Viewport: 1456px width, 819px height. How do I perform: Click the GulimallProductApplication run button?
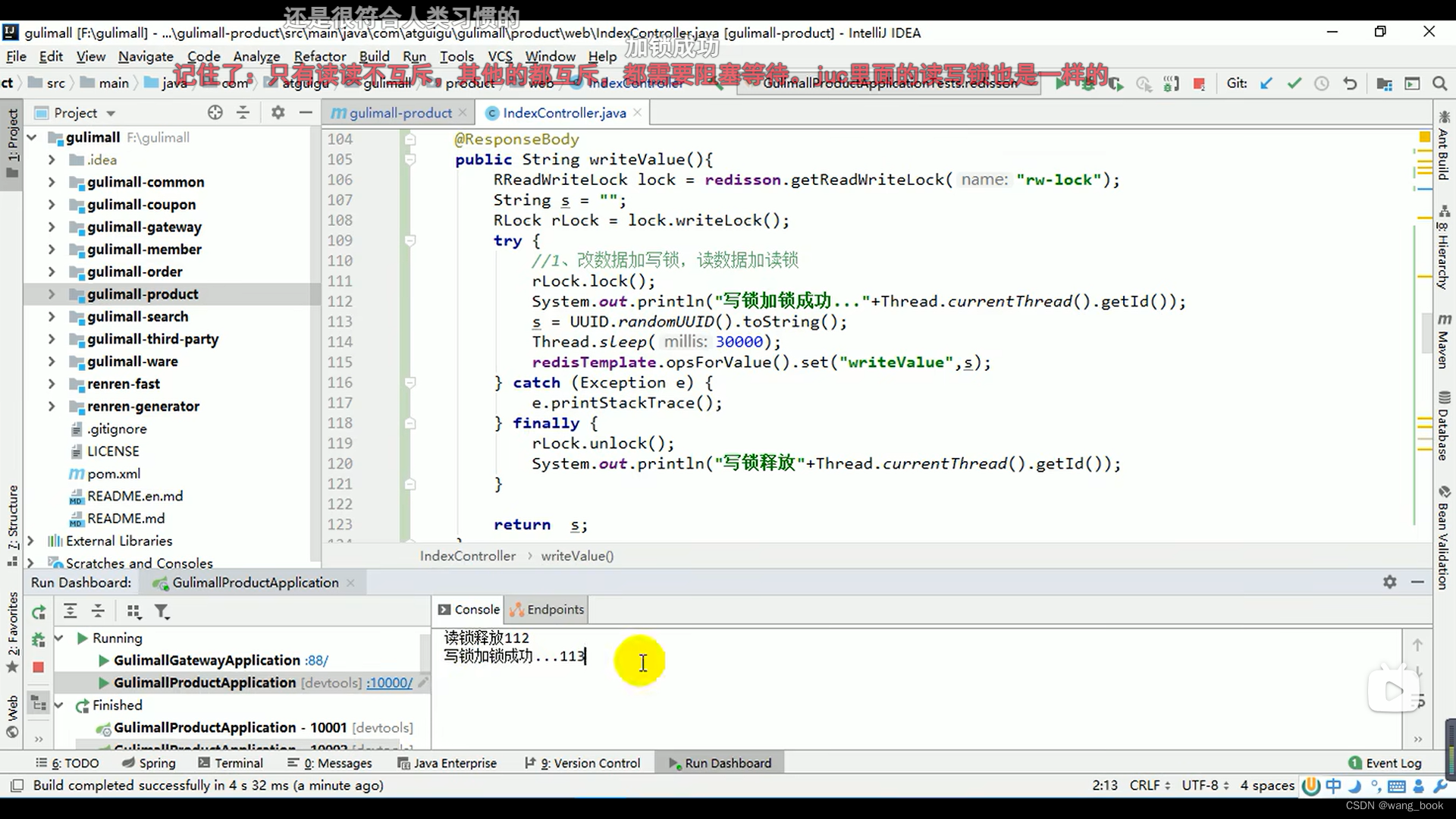click(x=103, y=682)
